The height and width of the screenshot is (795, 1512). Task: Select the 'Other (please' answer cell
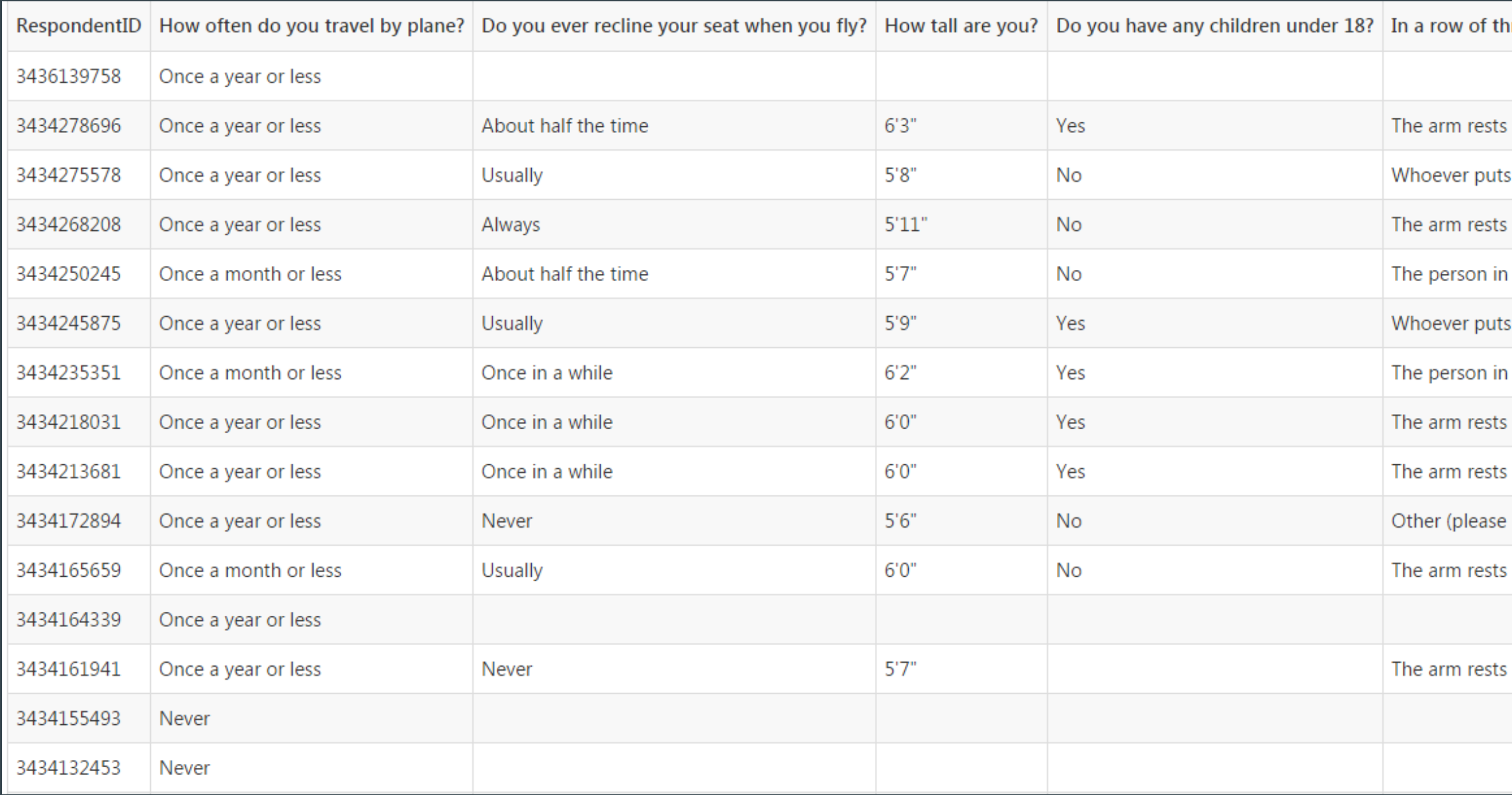click(x=1447, y=521)
